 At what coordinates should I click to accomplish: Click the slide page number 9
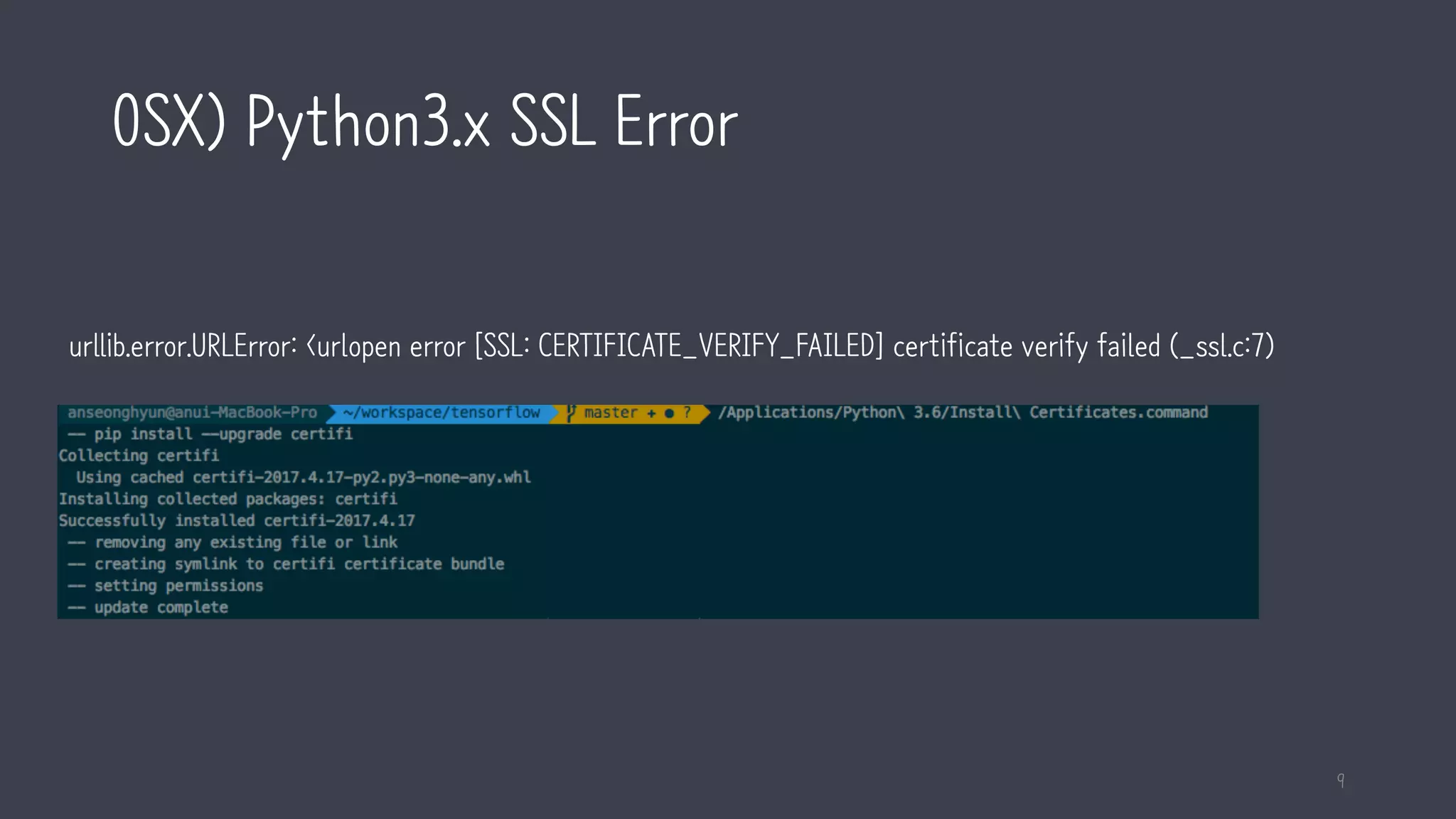pos(1340,780)
